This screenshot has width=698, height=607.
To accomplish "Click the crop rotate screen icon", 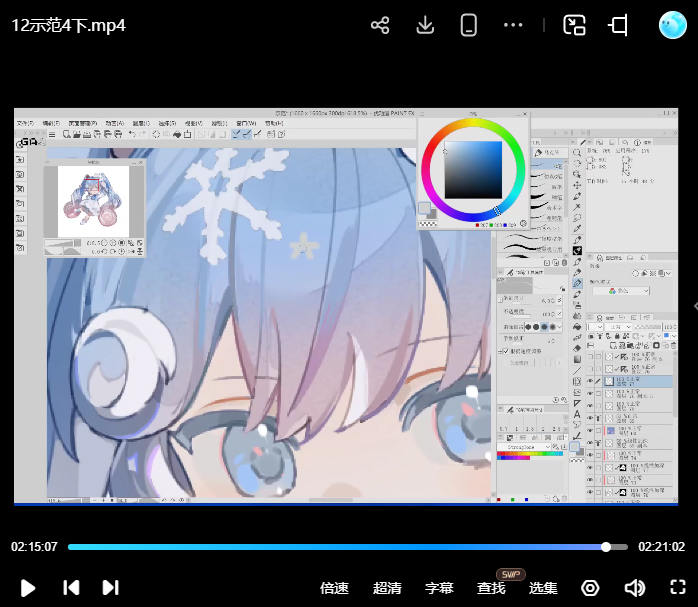I will 619,25.
